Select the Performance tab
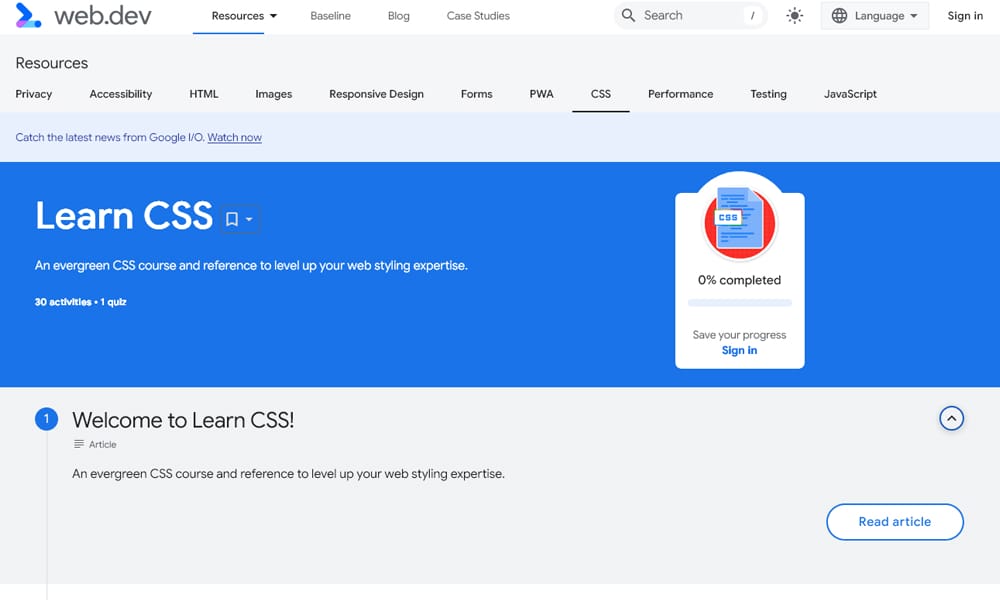1000x600 pixels. (680, 94)
